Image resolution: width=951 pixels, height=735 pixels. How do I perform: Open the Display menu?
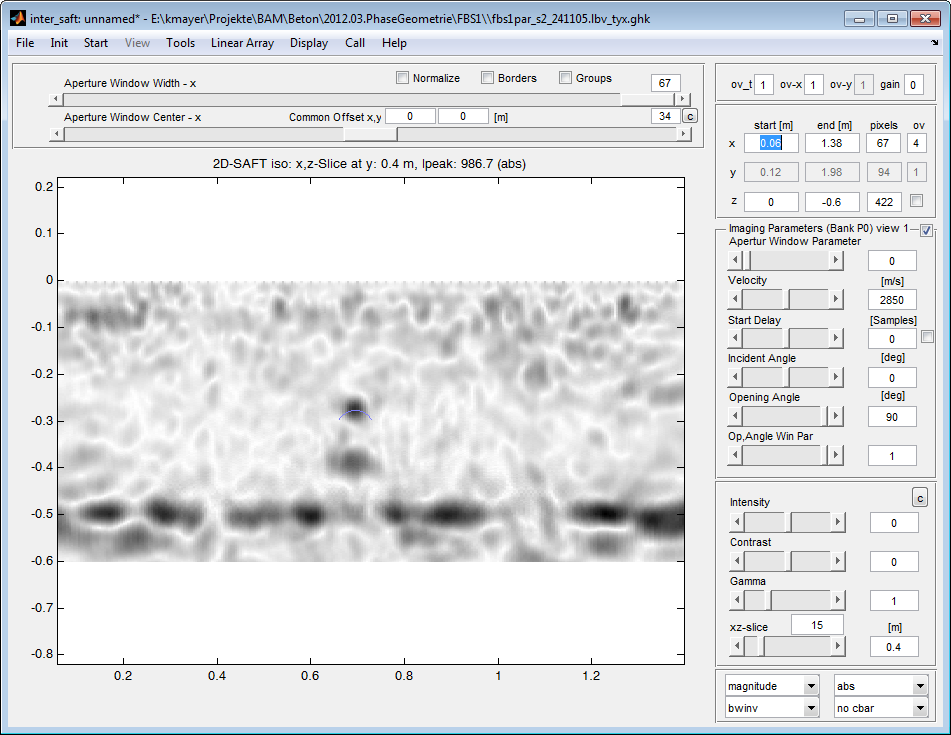[309, 43]
